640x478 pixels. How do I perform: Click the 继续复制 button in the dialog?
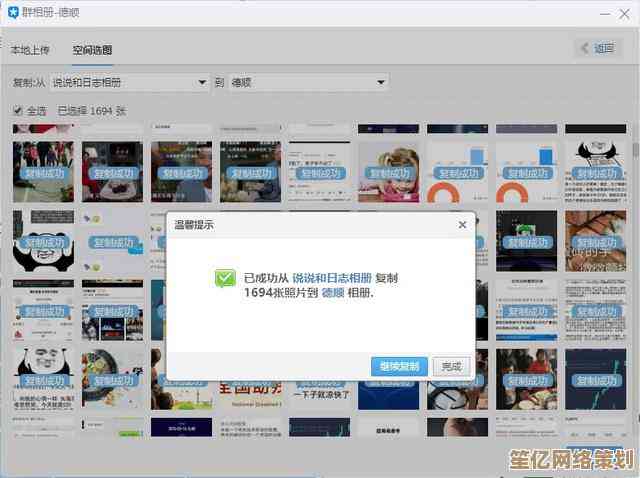click(399, 366)
